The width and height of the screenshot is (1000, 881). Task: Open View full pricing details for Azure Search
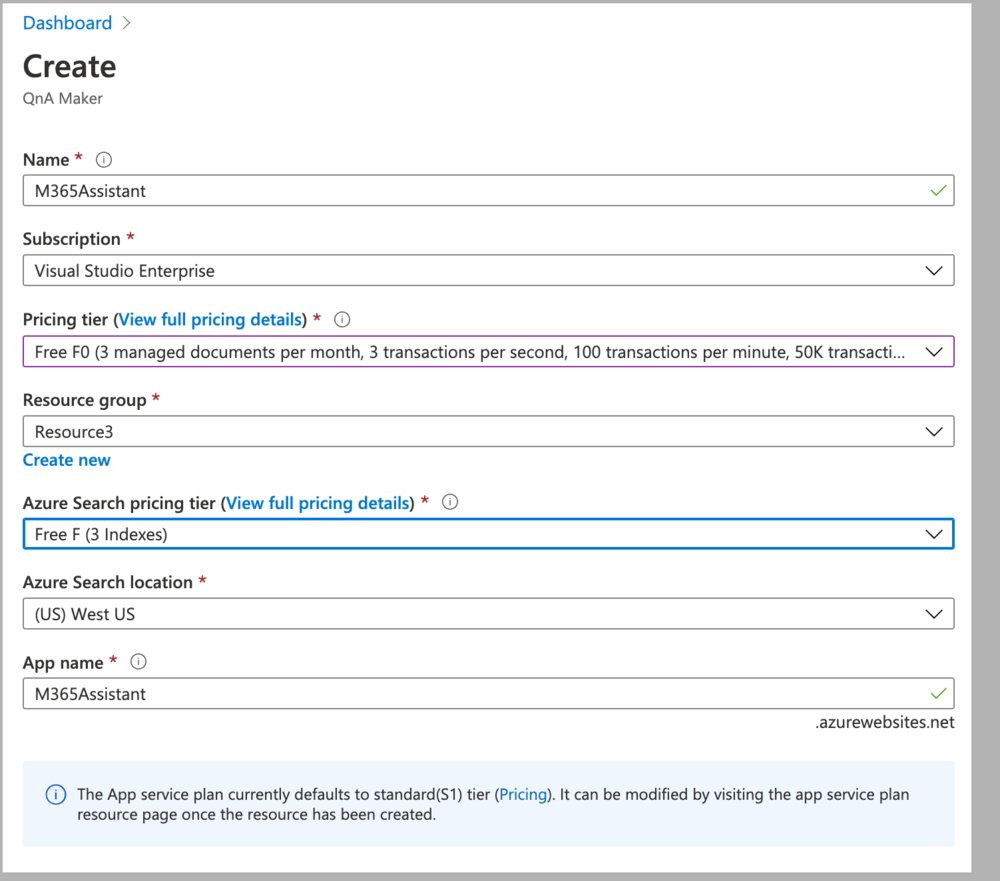[x=319, y=503]
